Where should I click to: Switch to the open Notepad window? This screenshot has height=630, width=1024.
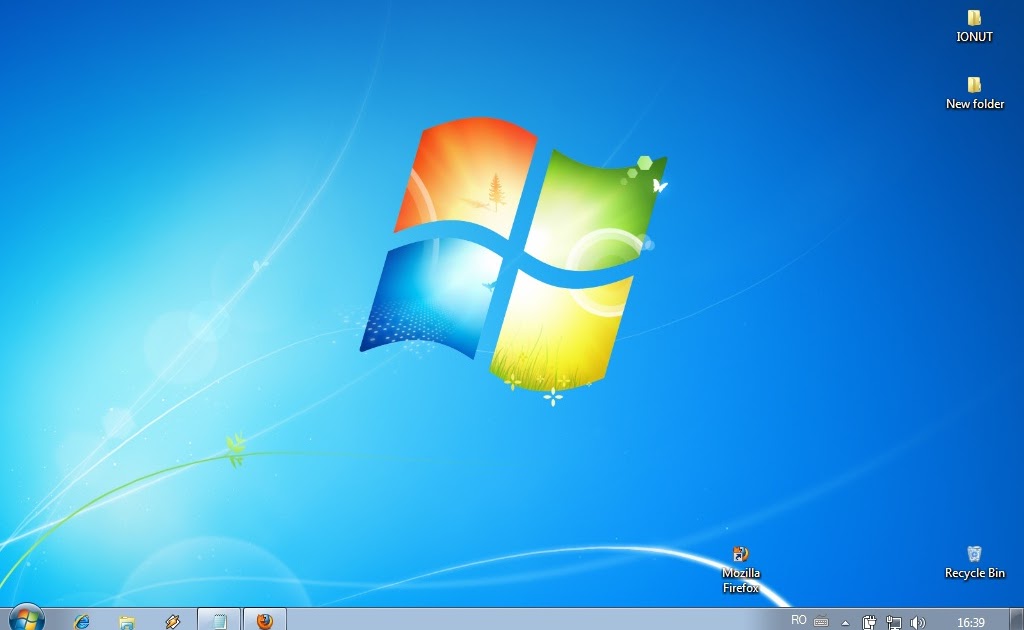point(219,620)
